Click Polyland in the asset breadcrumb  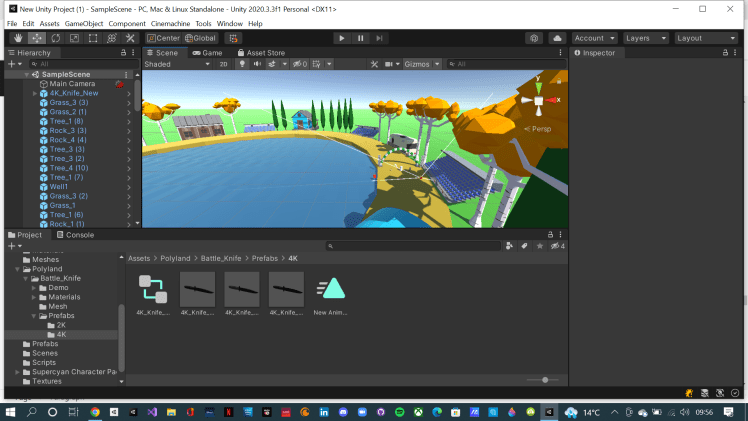[x=175, y=258]
